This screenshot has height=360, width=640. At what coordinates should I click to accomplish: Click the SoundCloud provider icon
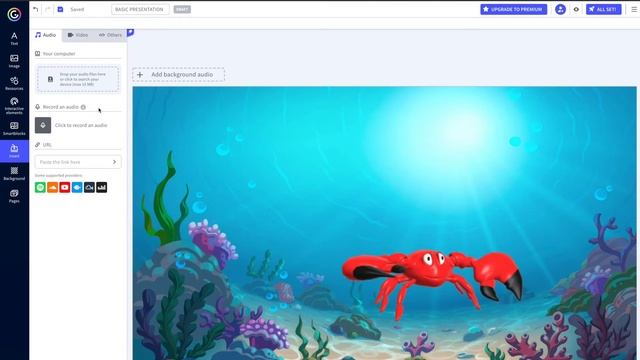coord(52,187)
